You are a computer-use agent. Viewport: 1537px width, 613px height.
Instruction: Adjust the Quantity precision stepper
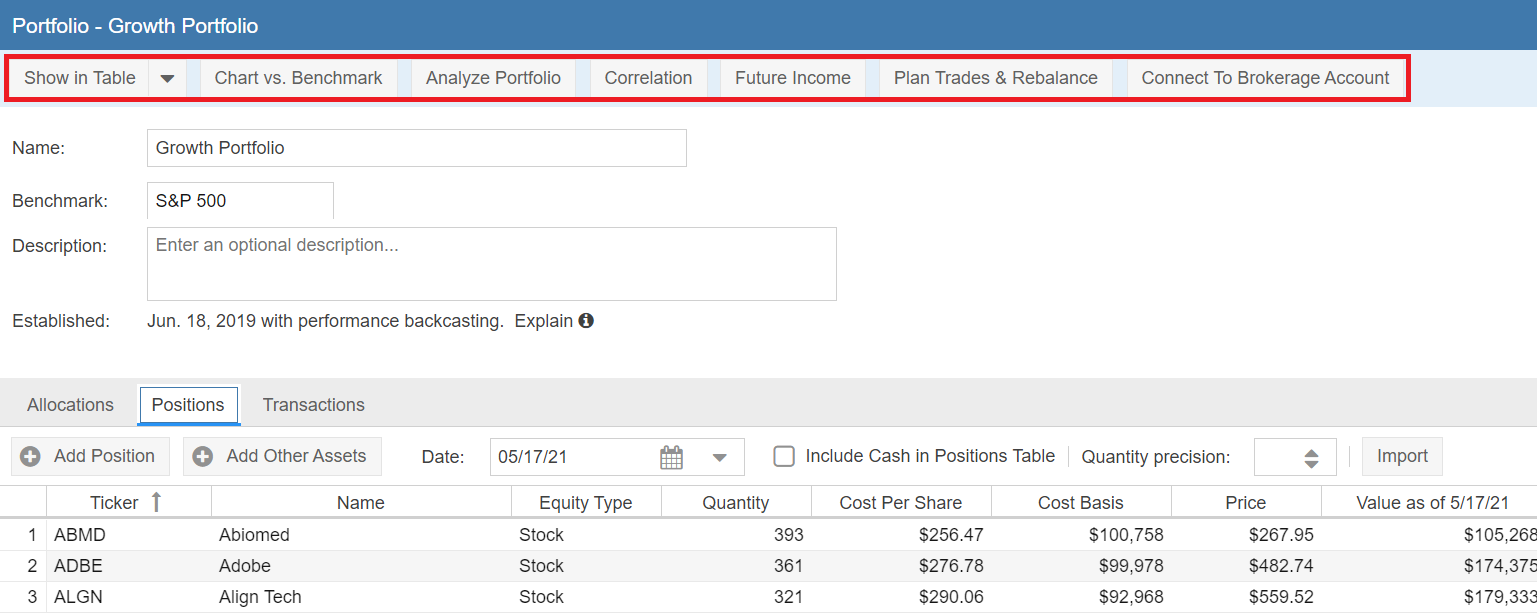pos(1311,457)
